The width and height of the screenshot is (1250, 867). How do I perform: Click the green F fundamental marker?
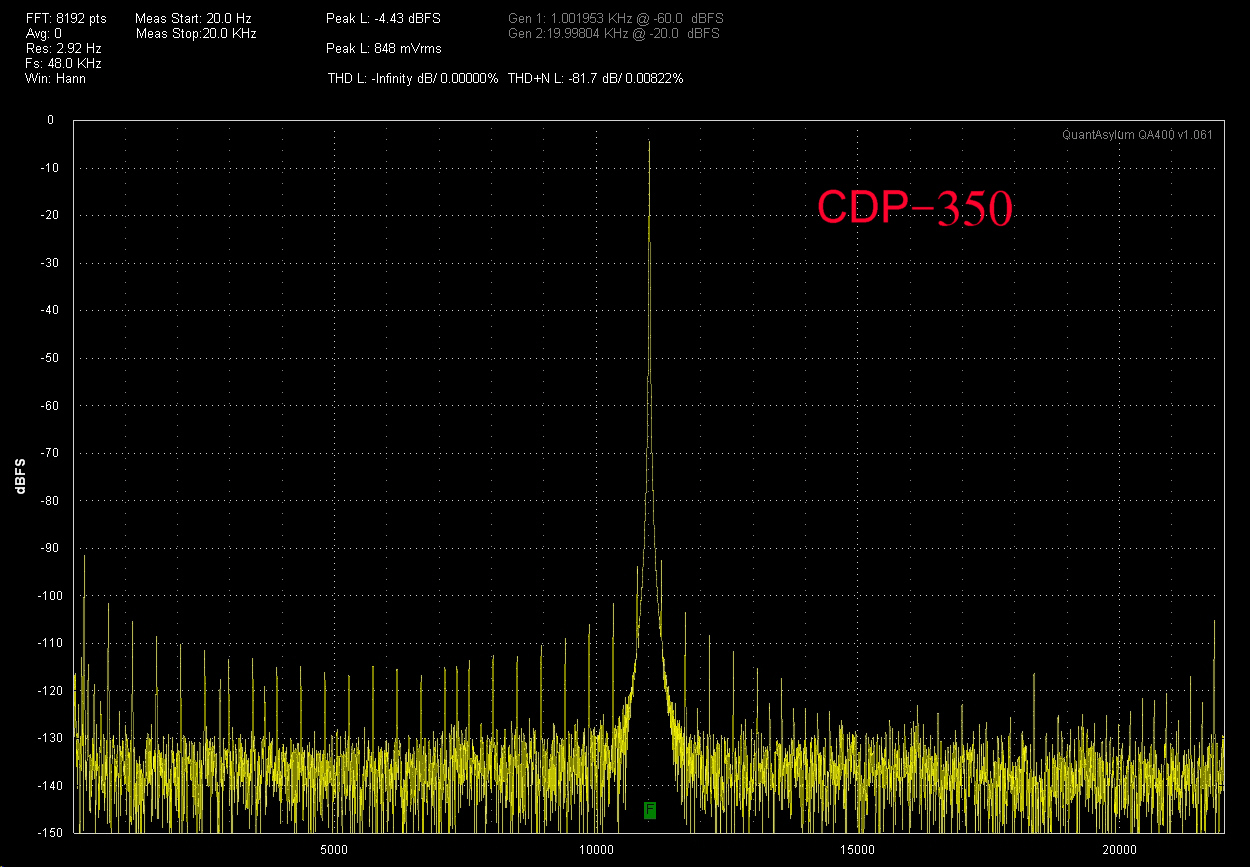pyautogui.click(x=649, y=809)
